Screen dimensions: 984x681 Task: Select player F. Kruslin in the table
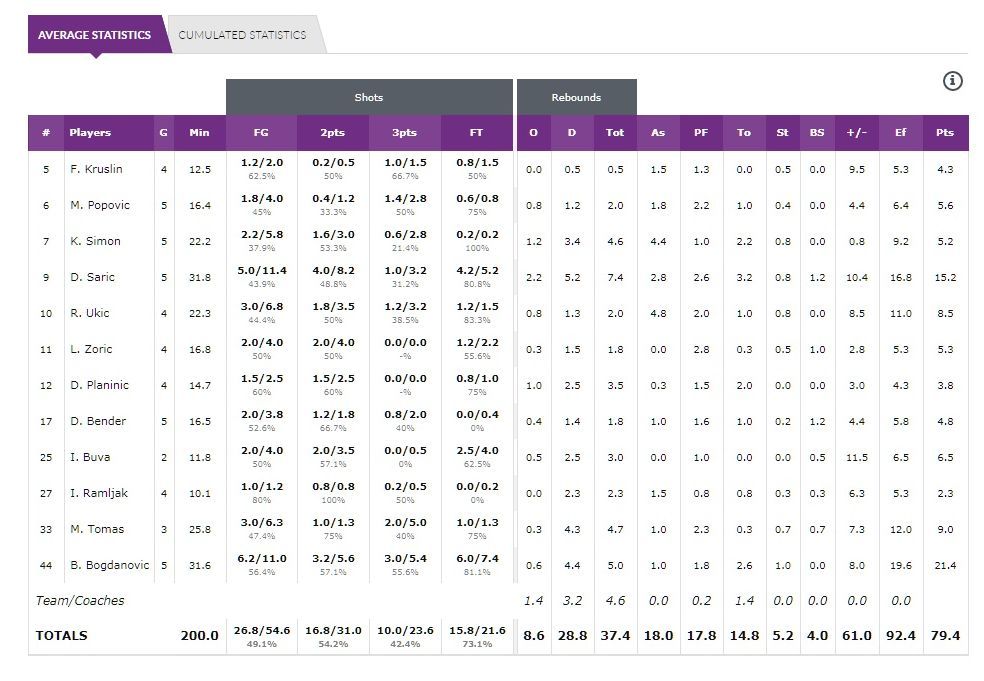[95, 169]
